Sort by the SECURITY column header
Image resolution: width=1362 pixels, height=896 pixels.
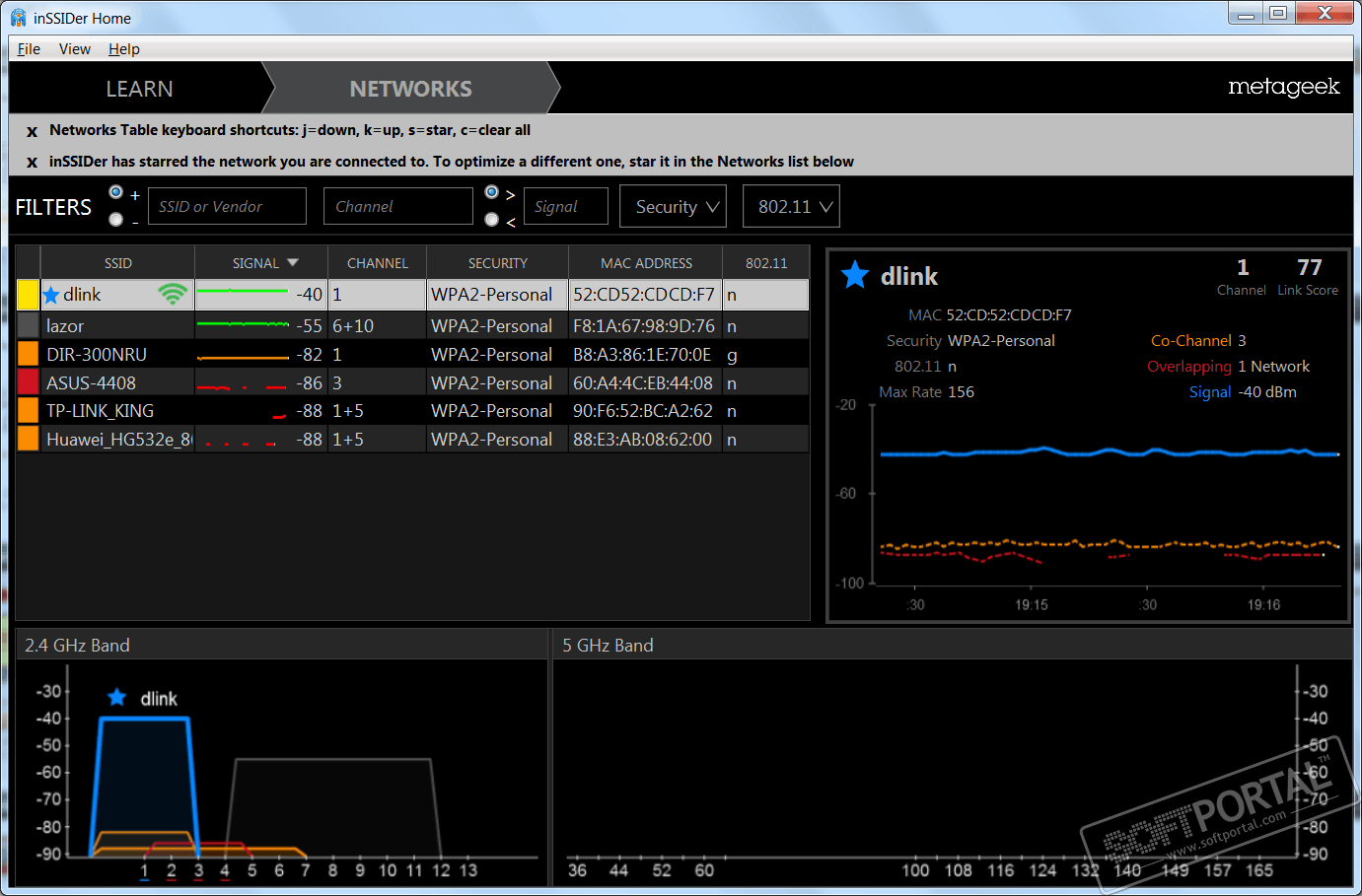click(497, 263)
